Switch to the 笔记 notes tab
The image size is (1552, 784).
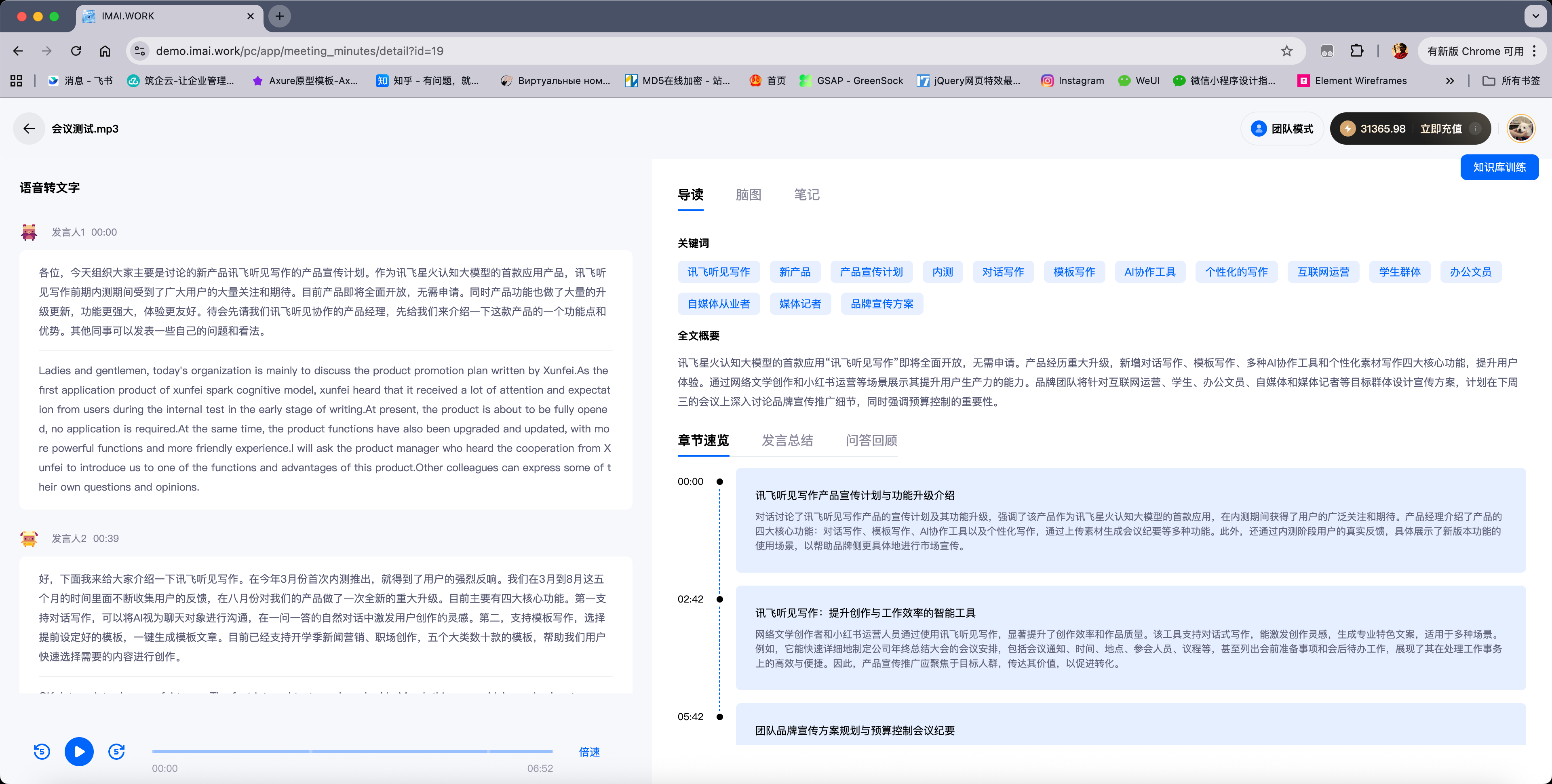pos(806,194)
